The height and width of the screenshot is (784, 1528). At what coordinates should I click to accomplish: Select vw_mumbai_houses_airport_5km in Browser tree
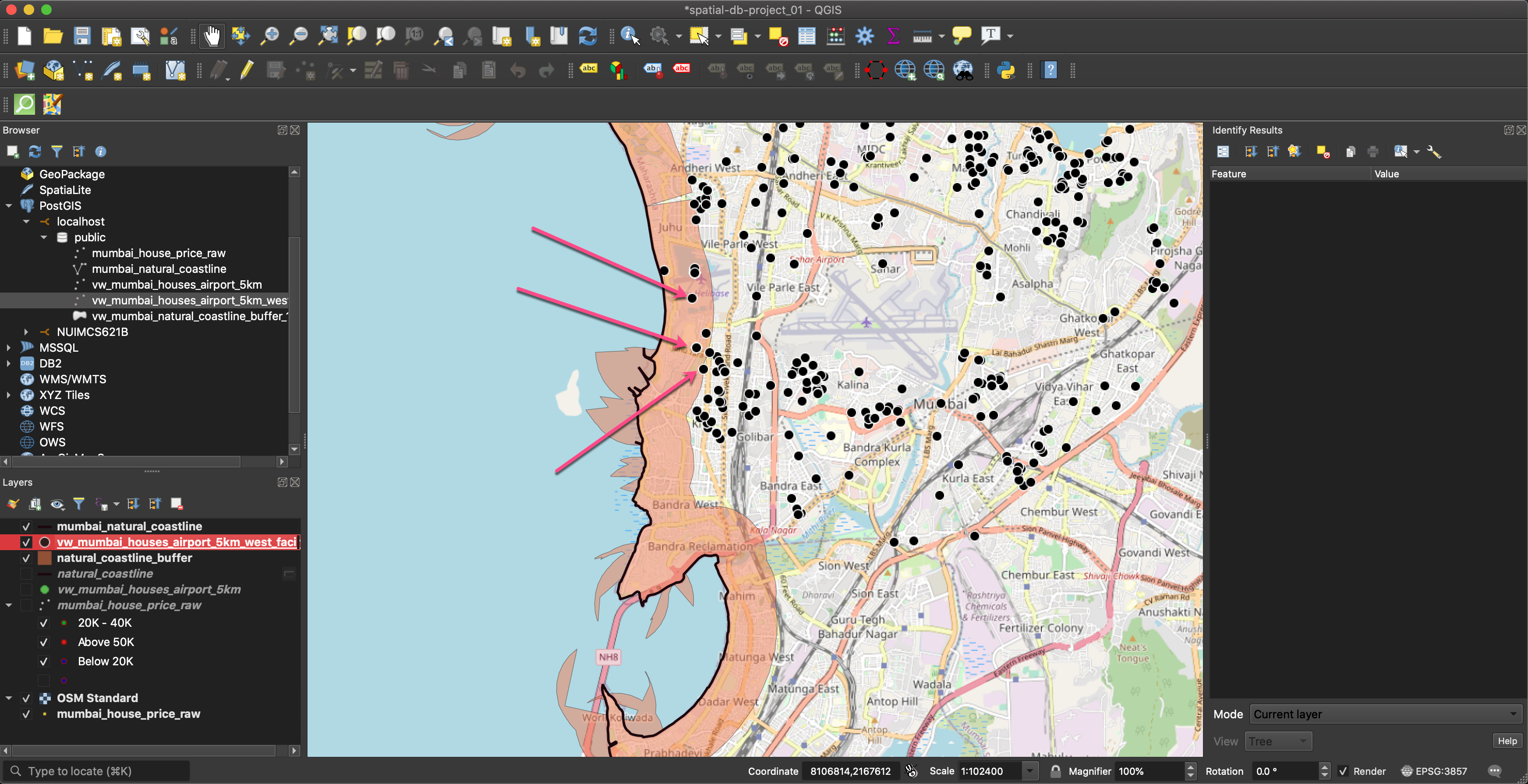pos(176,285)
